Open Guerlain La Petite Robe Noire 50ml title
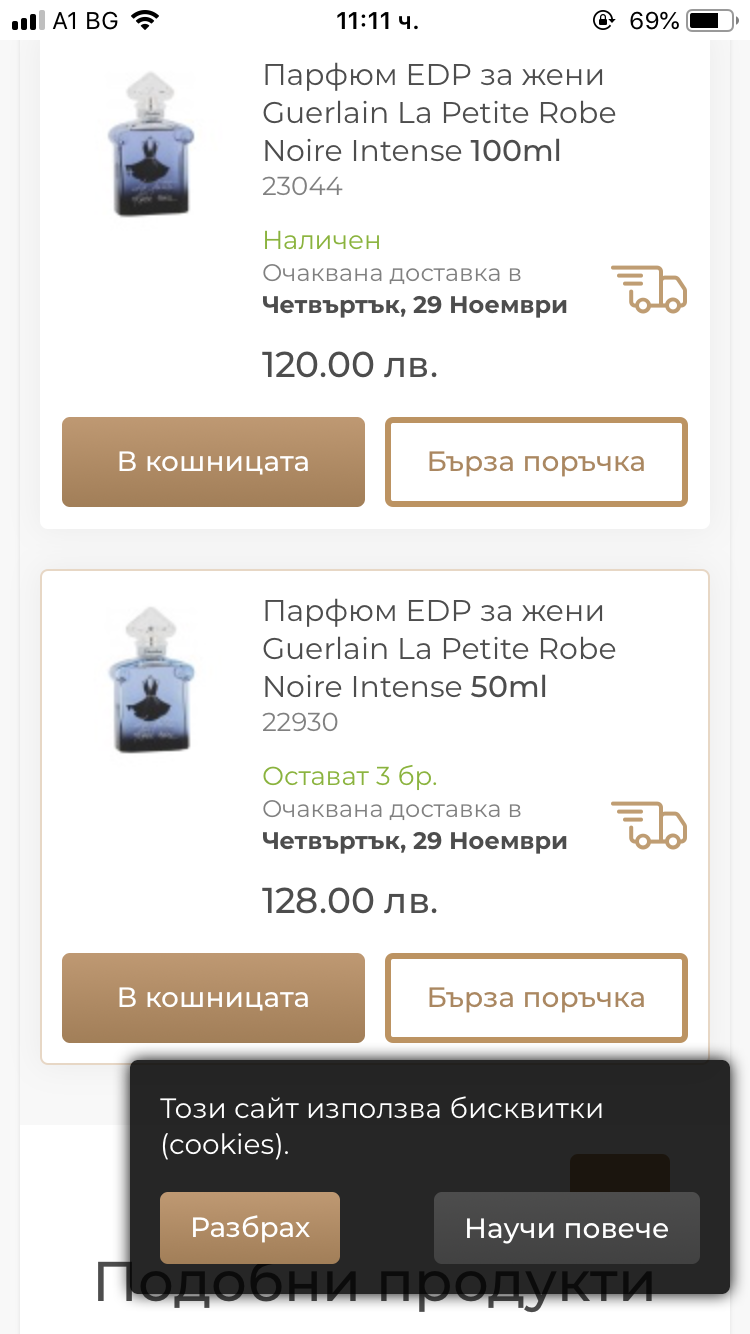Screen dimensions: 750x1334 pyautogui.click(x=439, y=649)
